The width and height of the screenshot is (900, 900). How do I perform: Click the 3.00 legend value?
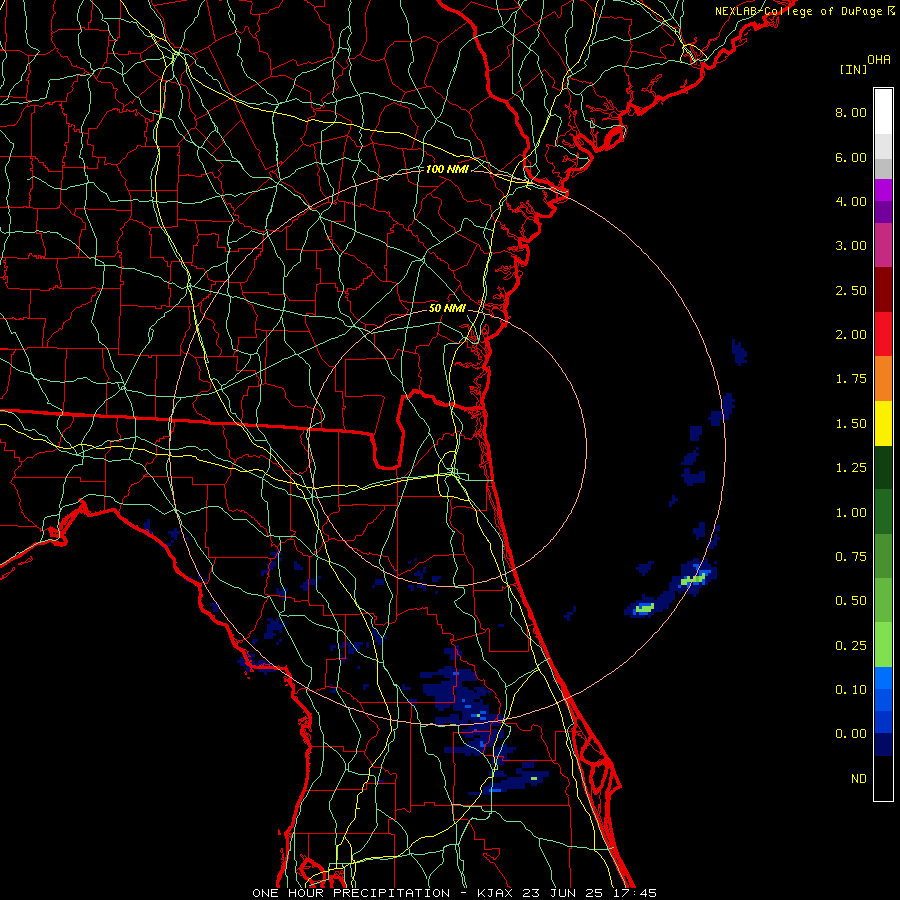click(851, 246)
